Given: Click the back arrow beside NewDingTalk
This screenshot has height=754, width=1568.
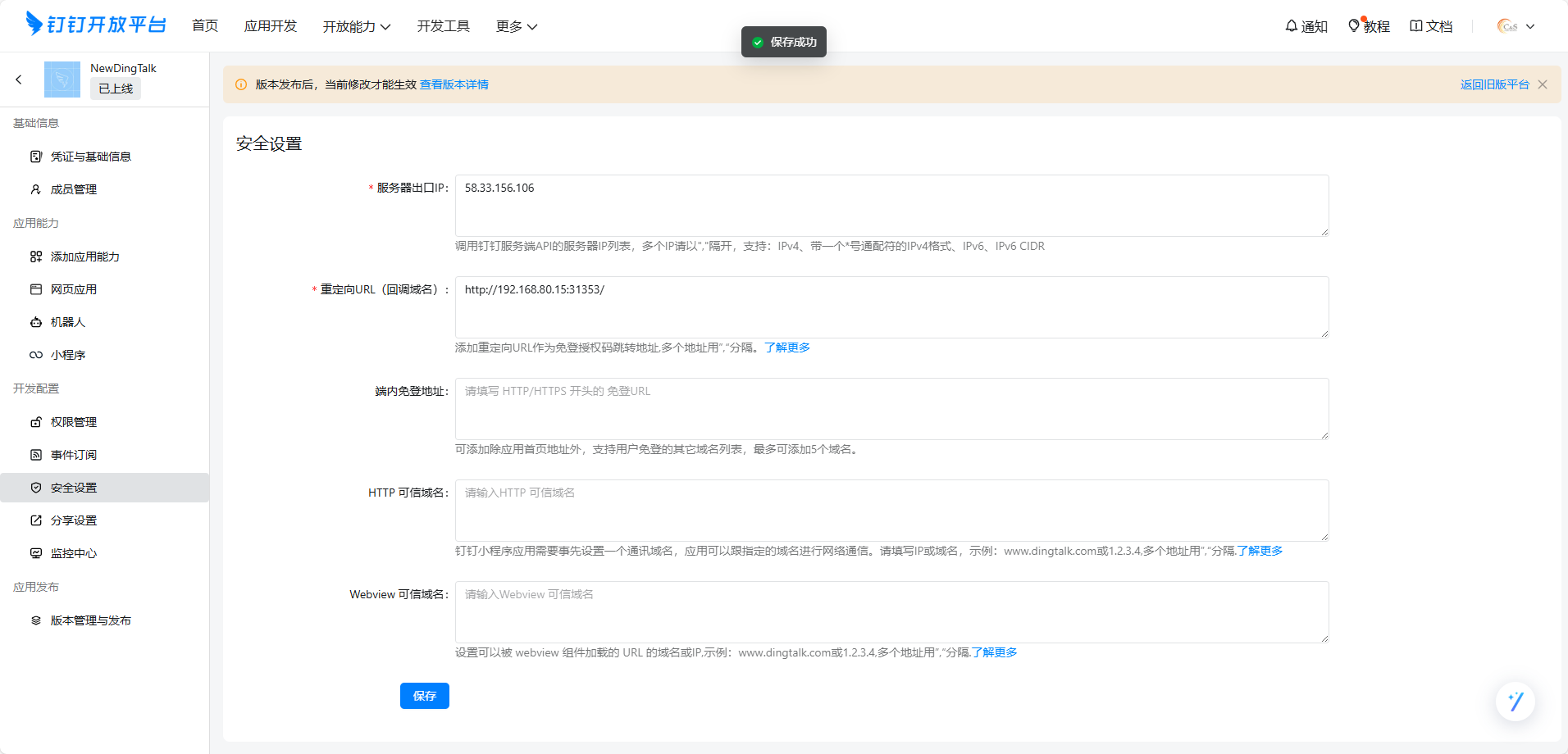Looking at the screenshot, I should click(19, 79).
